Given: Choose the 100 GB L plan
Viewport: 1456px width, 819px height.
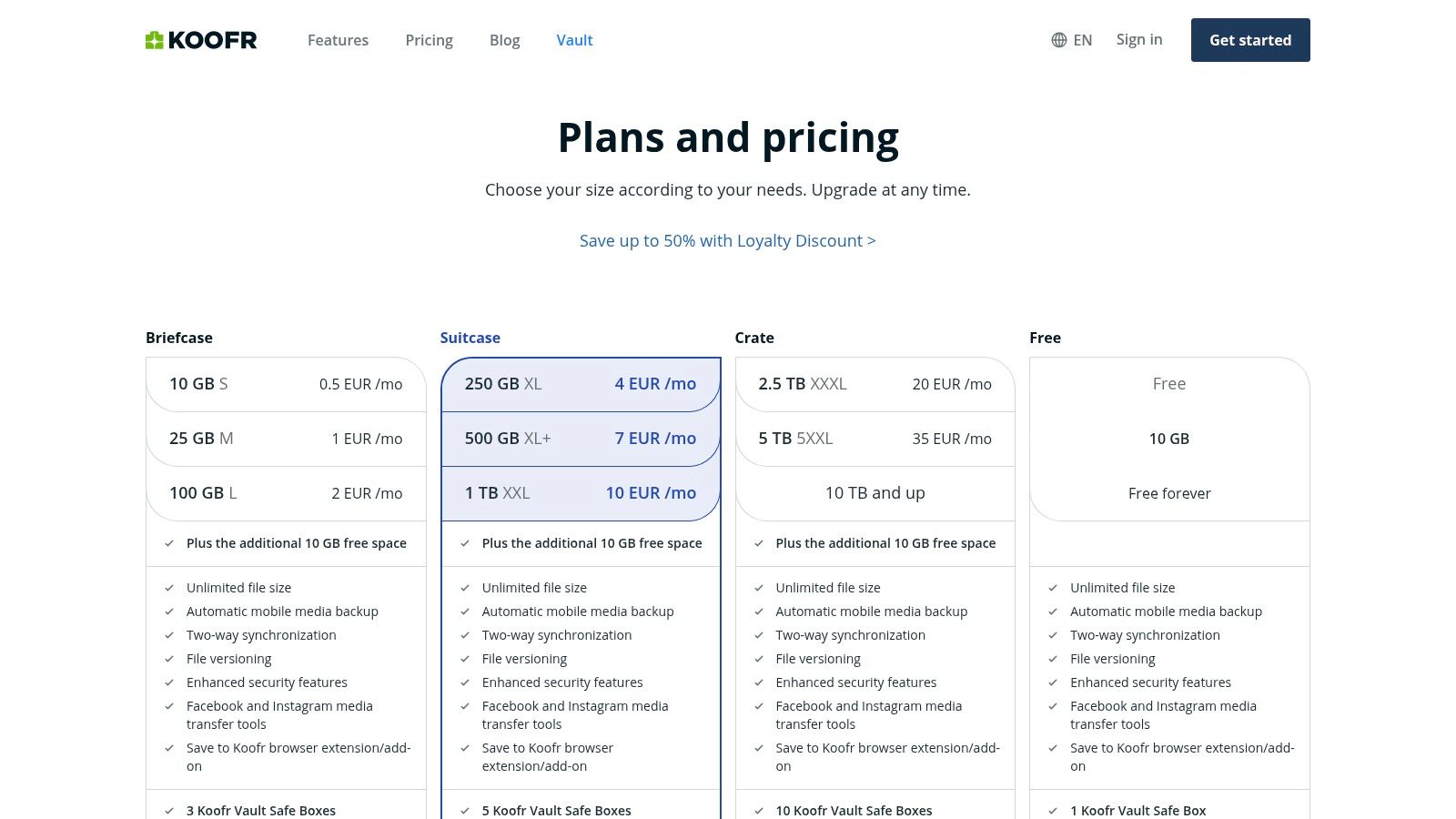Looking at the screenshot, I should pyautogui.click(x=286, y=493).
